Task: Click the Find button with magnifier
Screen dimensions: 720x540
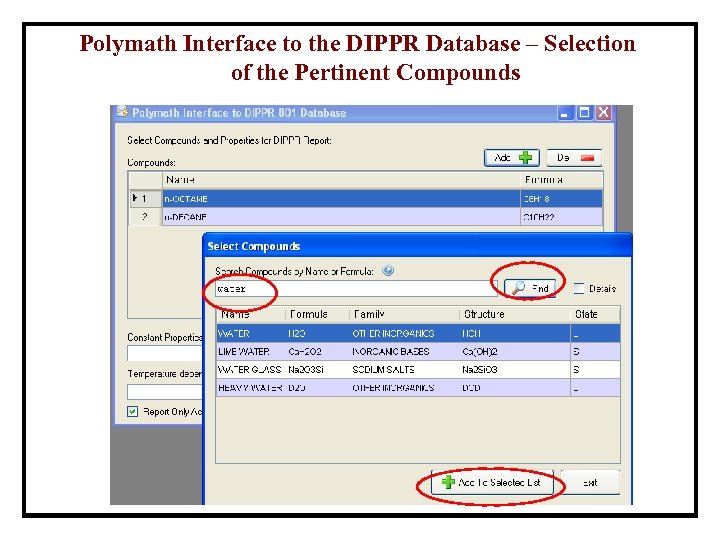Action: click(530, 288)
